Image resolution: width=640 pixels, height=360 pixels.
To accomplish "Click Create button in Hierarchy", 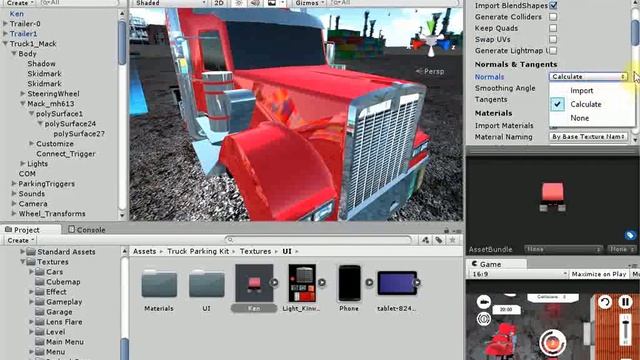I will 20,3.
